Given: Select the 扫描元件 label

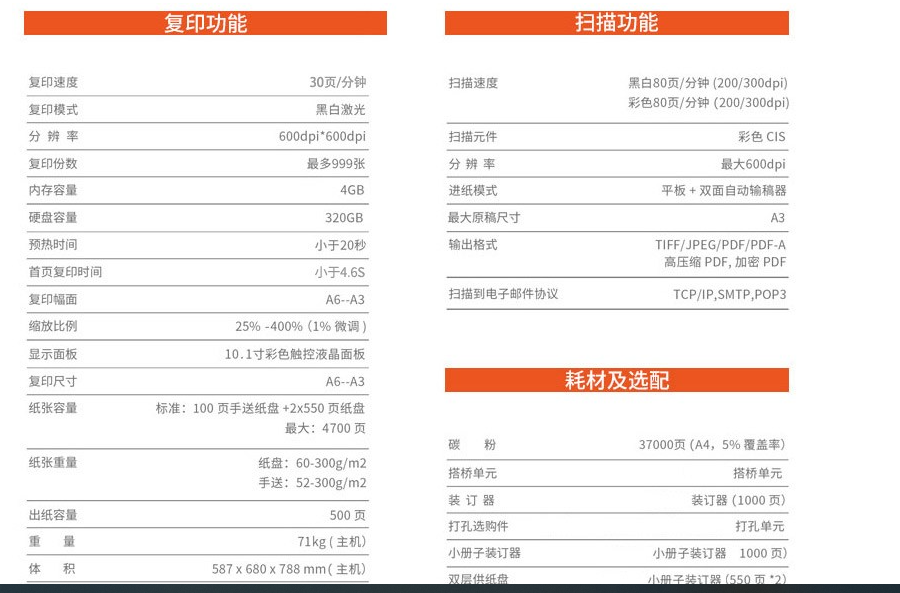Looking at the screenshot, I should (474, 137).
